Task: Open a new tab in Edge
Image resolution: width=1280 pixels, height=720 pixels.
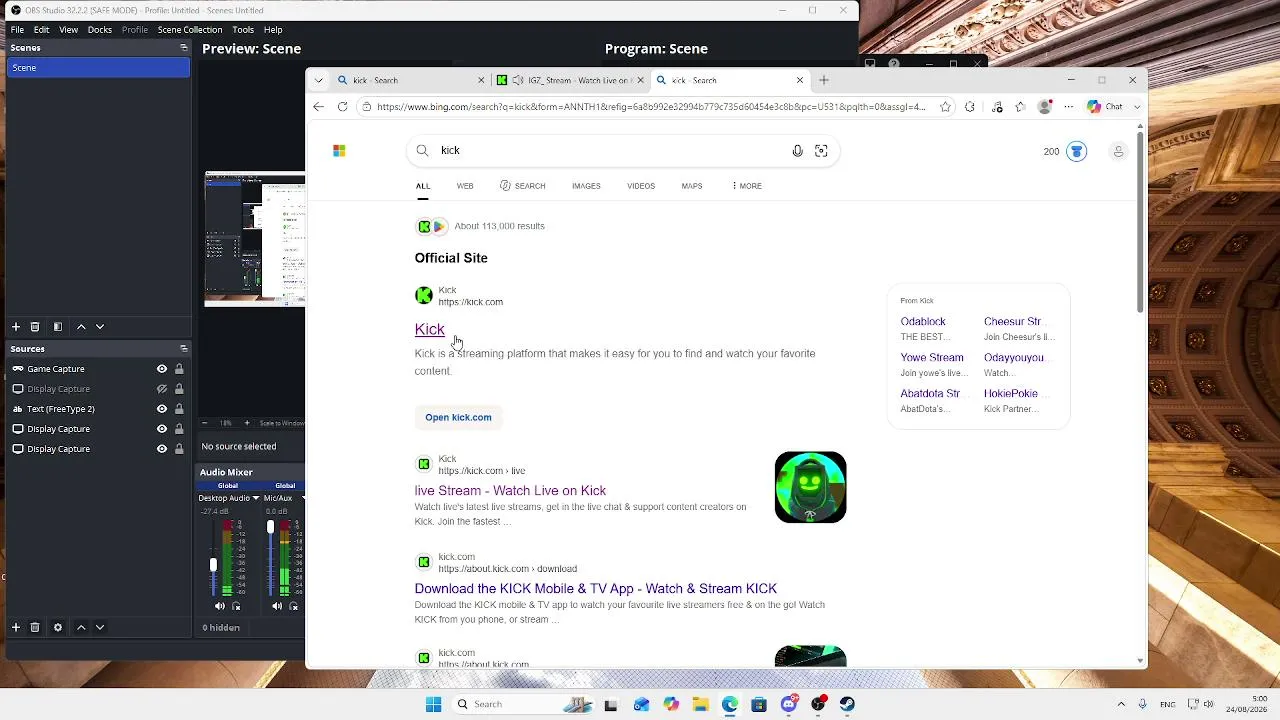Action: 824,80
